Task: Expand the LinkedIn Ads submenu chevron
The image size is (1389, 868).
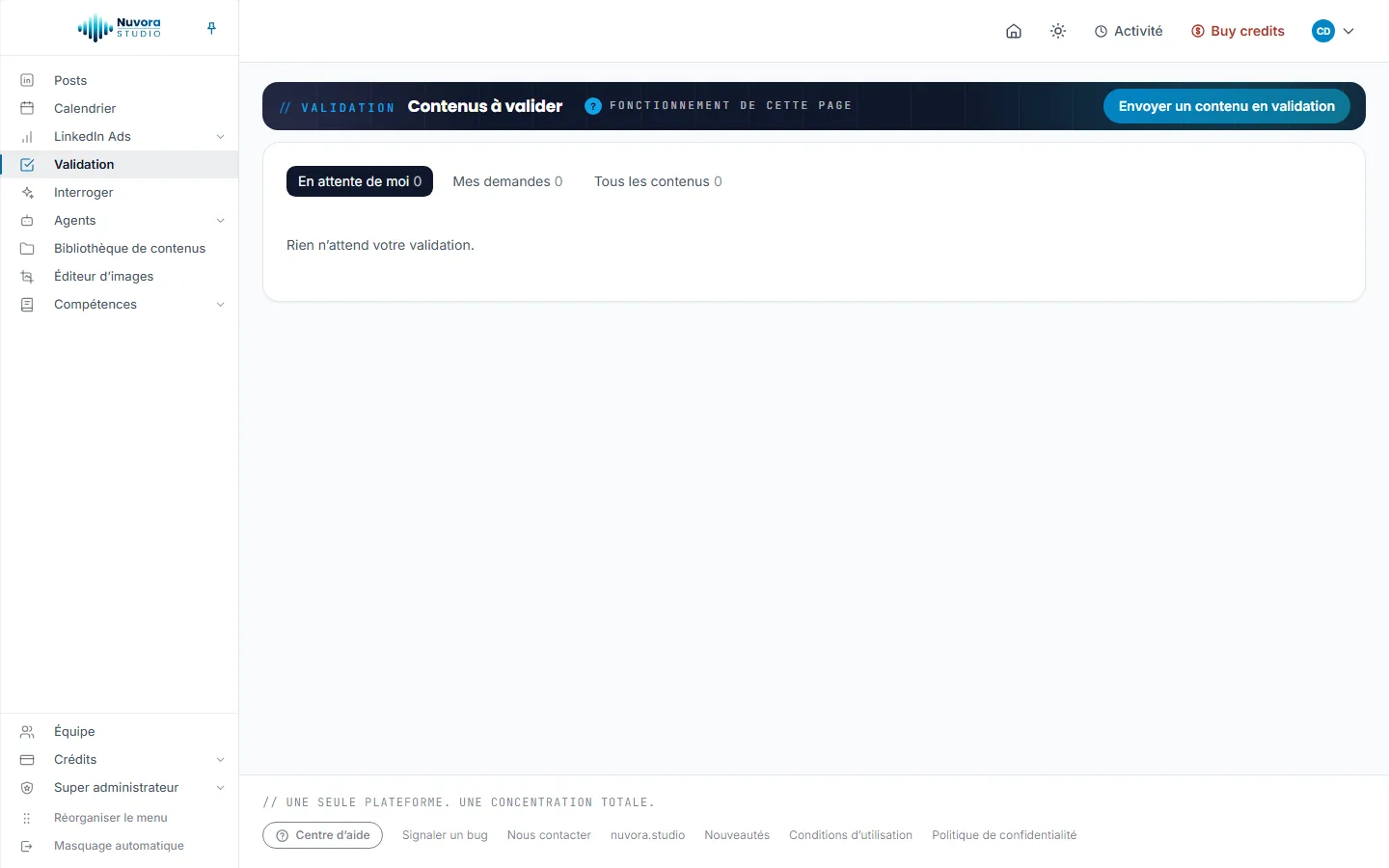Action: coord(220,136)
